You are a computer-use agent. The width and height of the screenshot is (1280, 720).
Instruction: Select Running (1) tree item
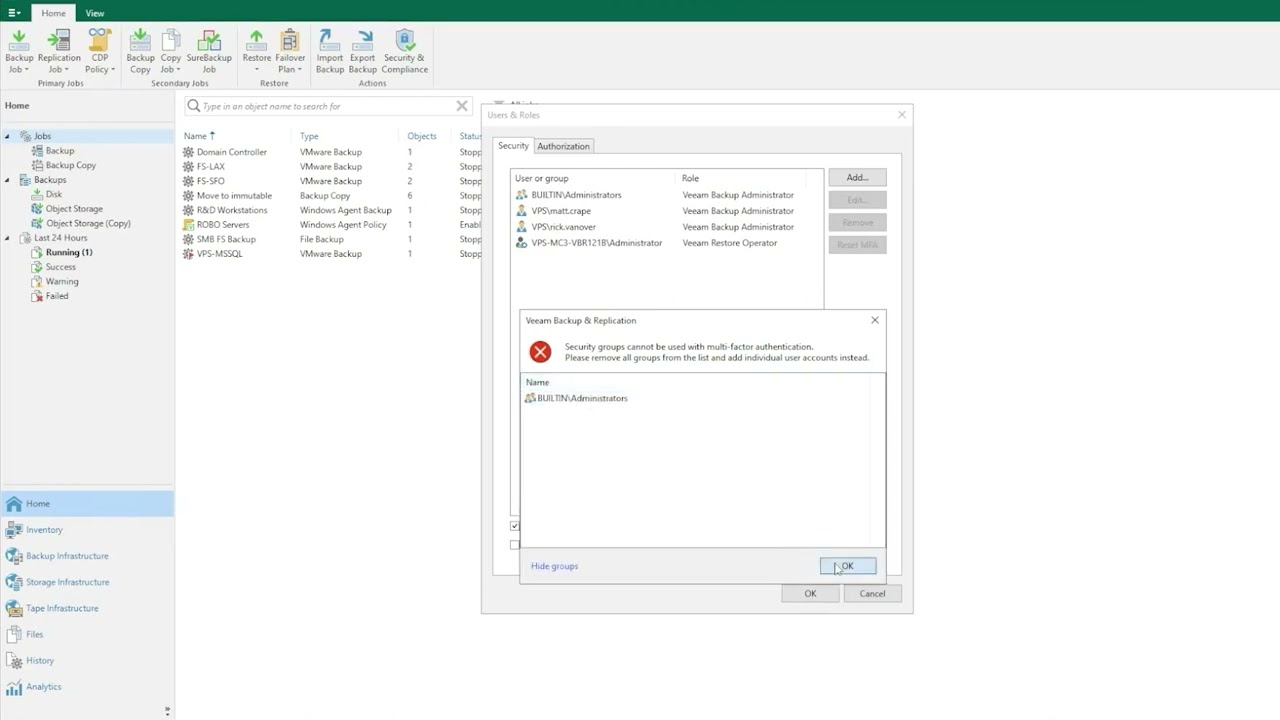click(69, 252)
